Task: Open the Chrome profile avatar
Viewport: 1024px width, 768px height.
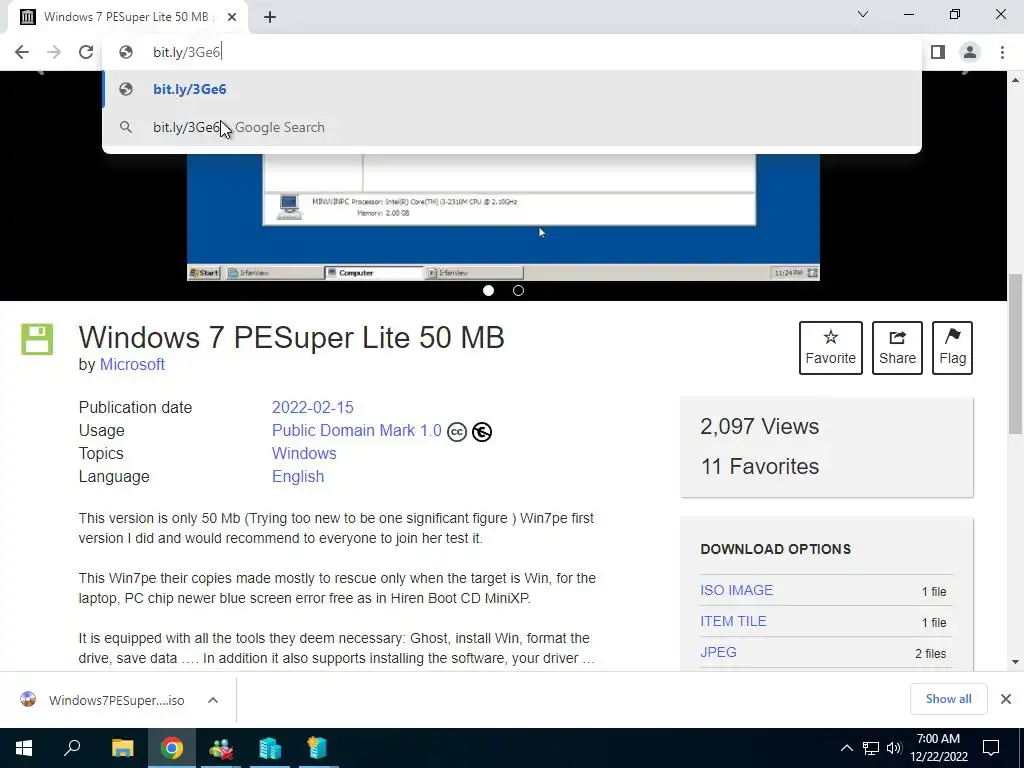Action: (970, 52)
